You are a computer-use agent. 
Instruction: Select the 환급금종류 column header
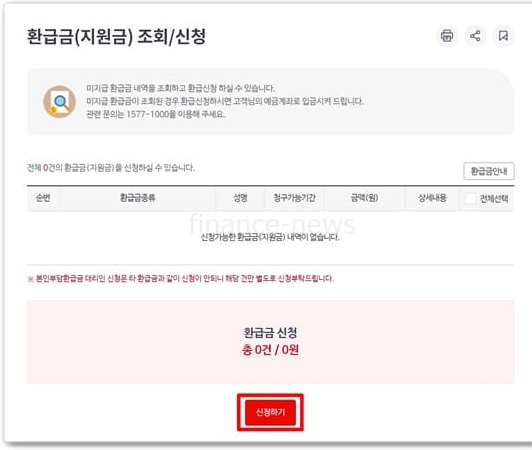pyautogui.click(x=137, y=198)
